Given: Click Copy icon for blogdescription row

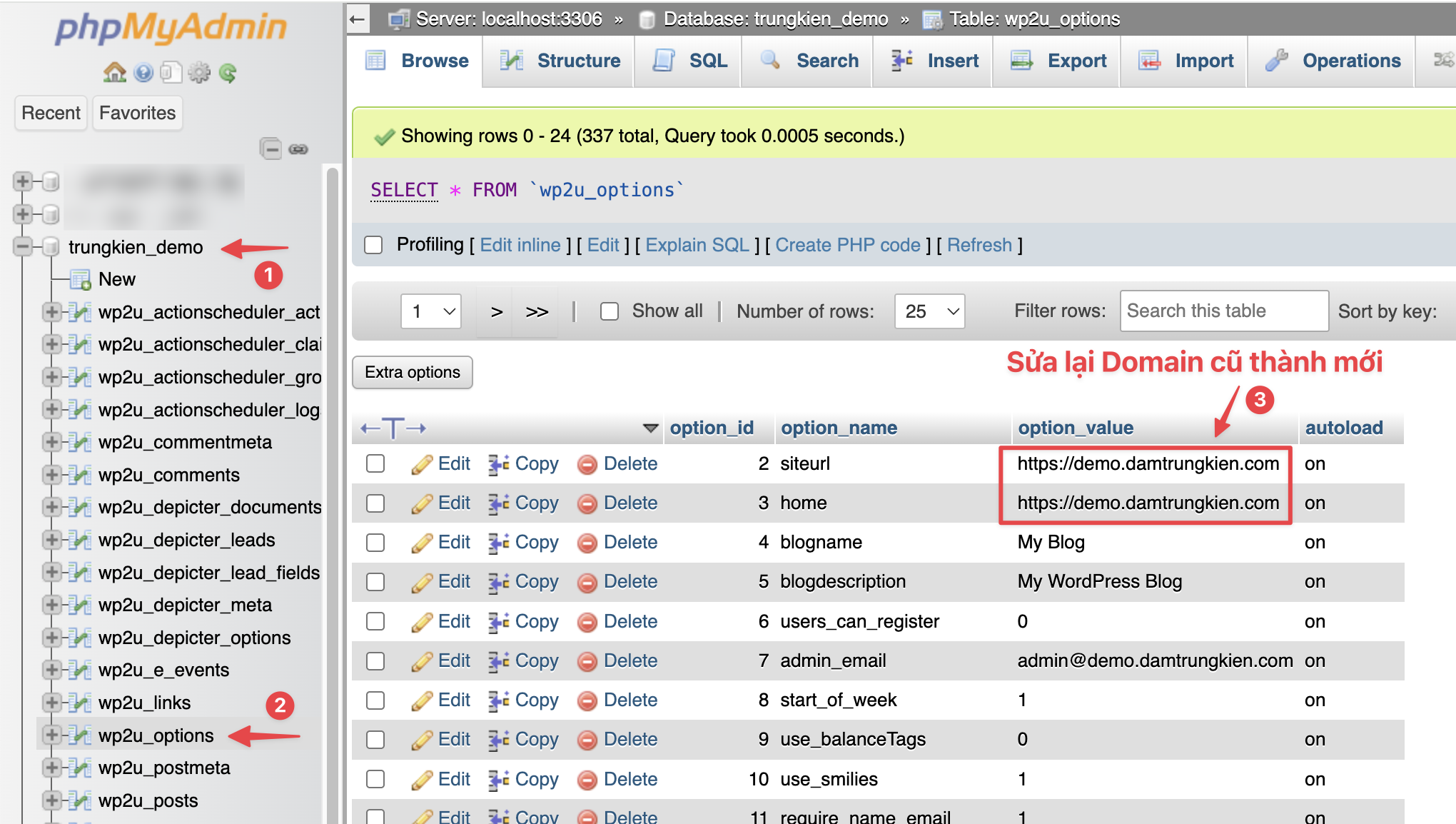Looking at the screenshot, I should click(x=498, y=583).
